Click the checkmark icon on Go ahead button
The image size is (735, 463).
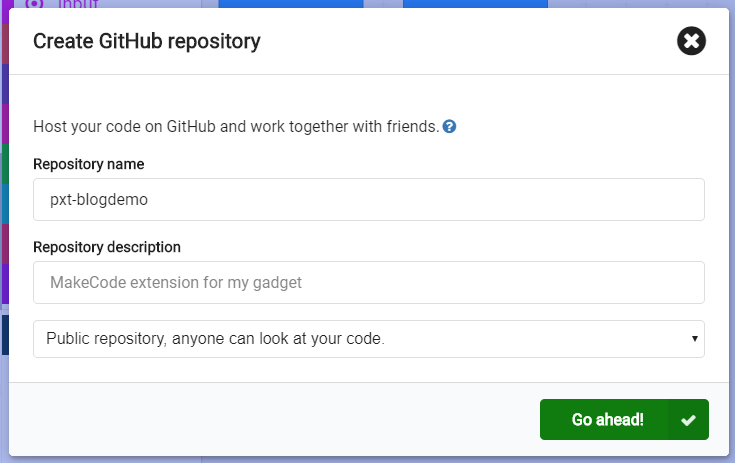(688, 420)
